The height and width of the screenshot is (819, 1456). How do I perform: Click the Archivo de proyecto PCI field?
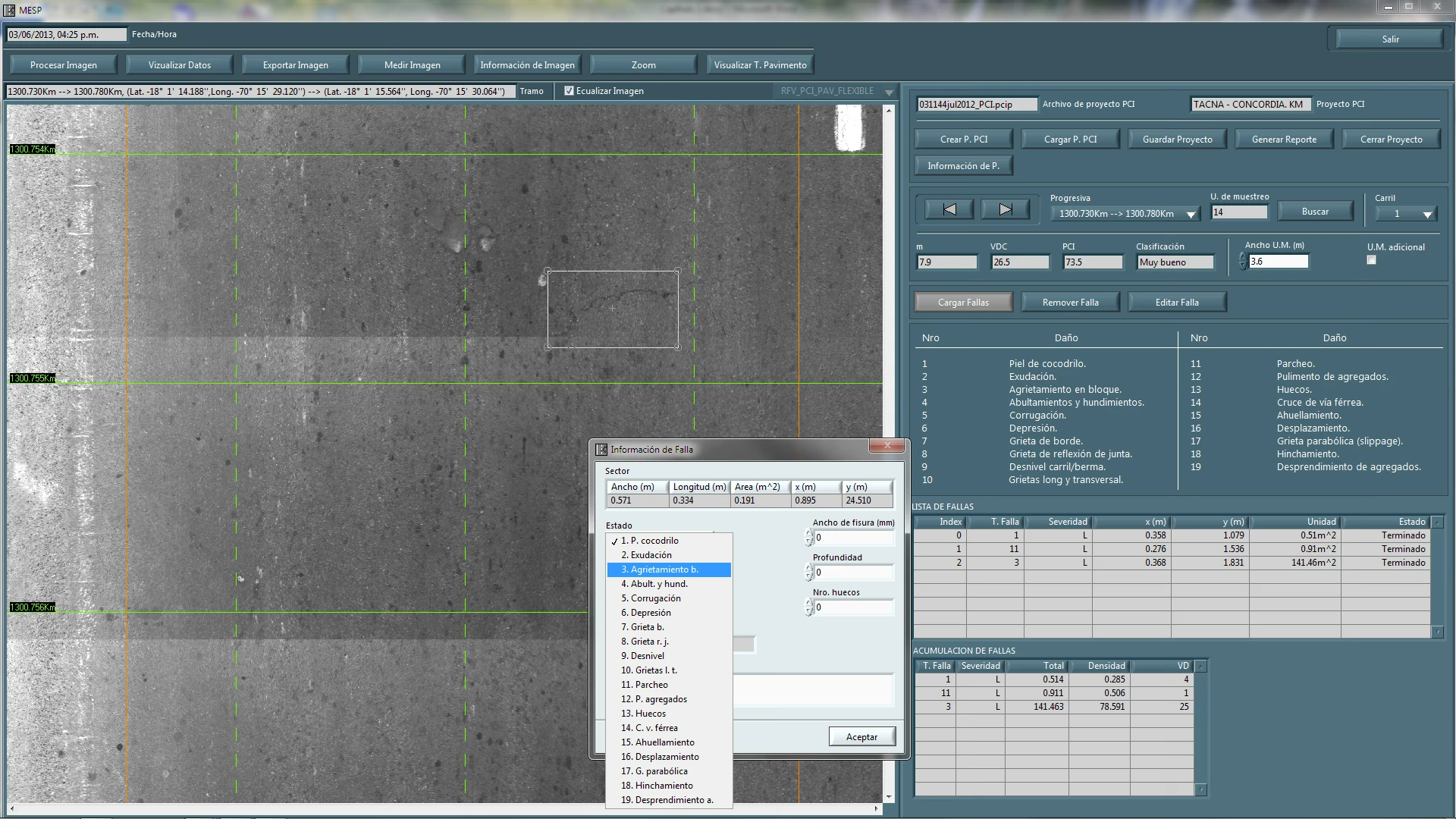click(977, 105)
